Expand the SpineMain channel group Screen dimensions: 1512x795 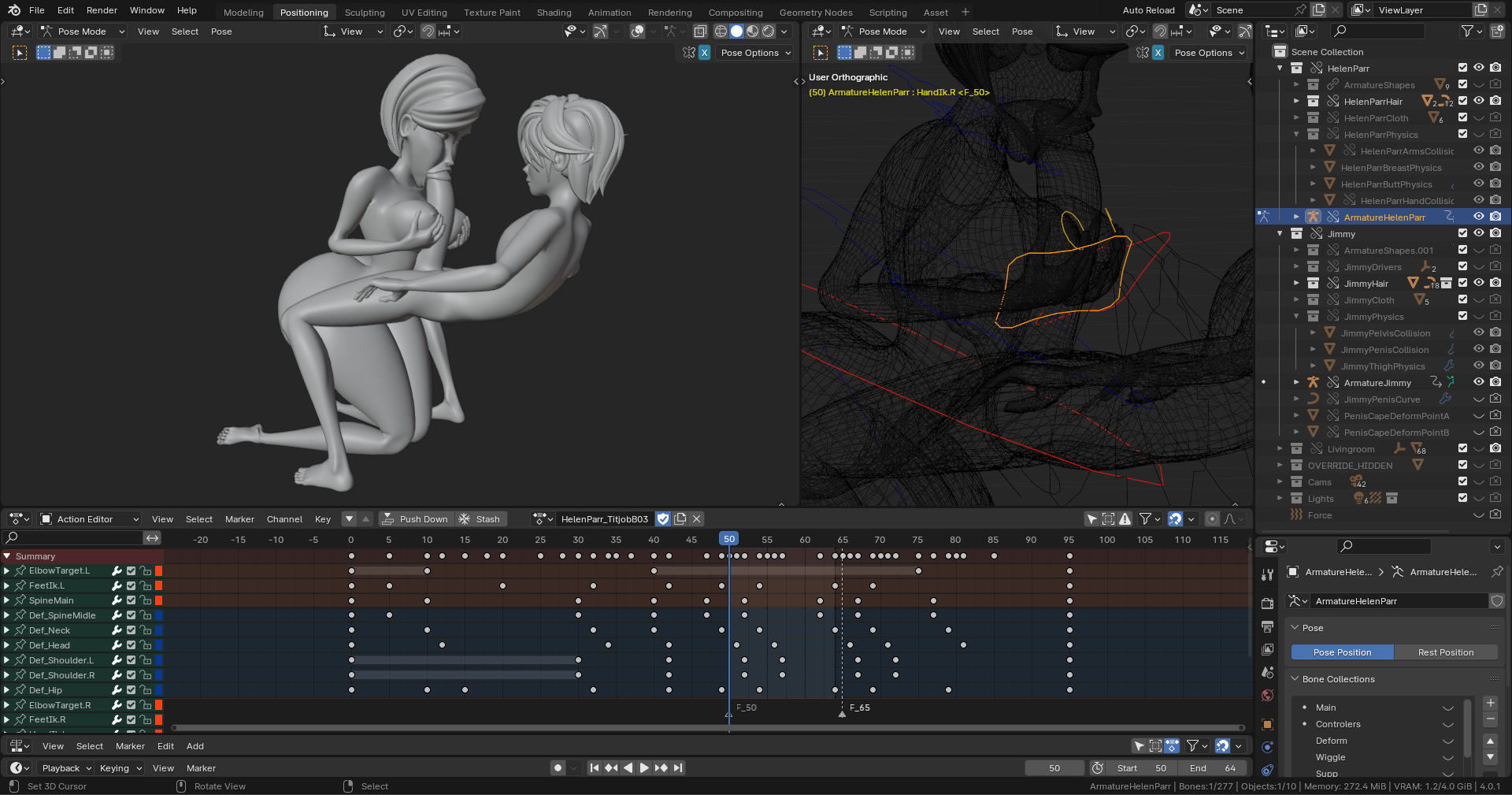7,600
